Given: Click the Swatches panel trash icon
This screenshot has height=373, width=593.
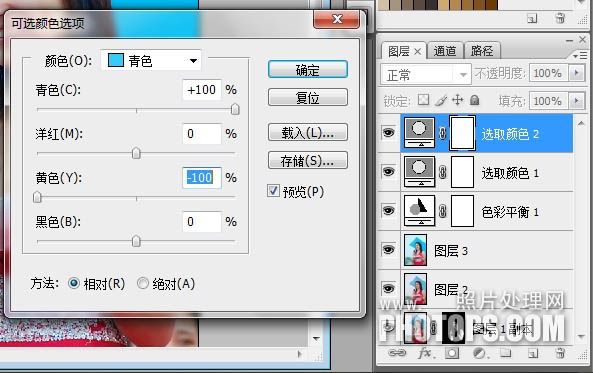Looking at the screenshot, I should [x=560, y=18].
